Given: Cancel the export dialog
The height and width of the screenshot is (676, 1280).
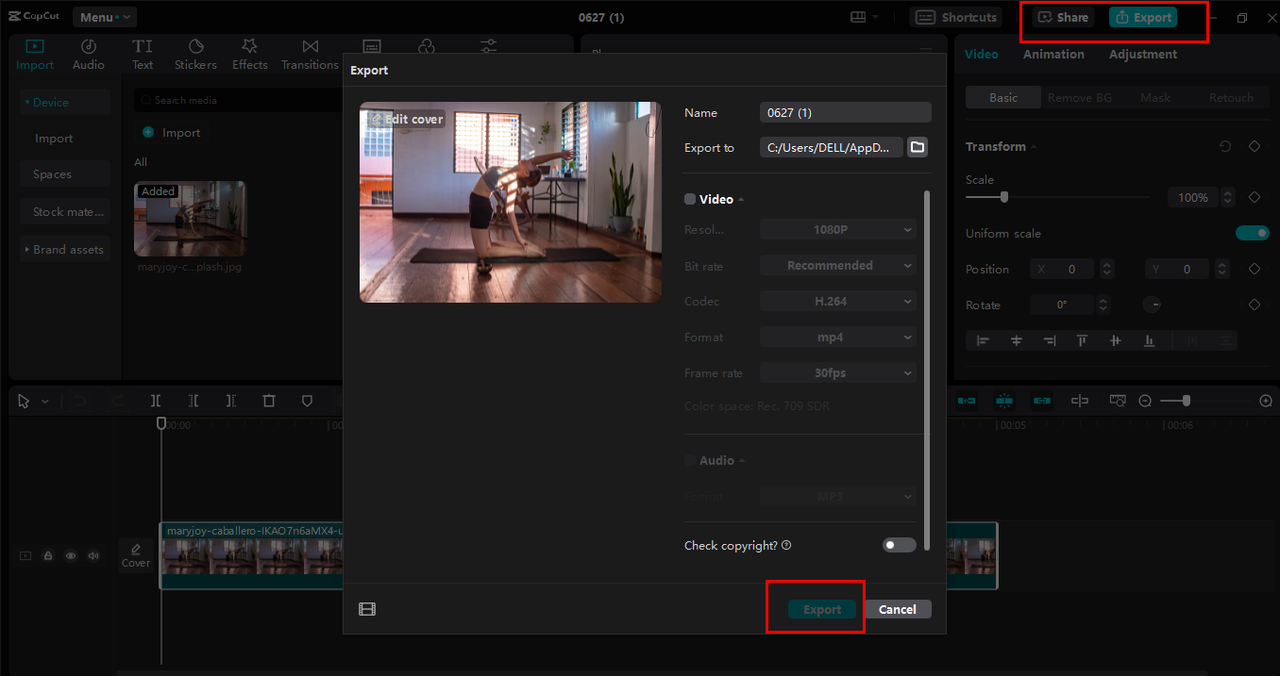Looking at the screenshot, I should pos(898,609).
